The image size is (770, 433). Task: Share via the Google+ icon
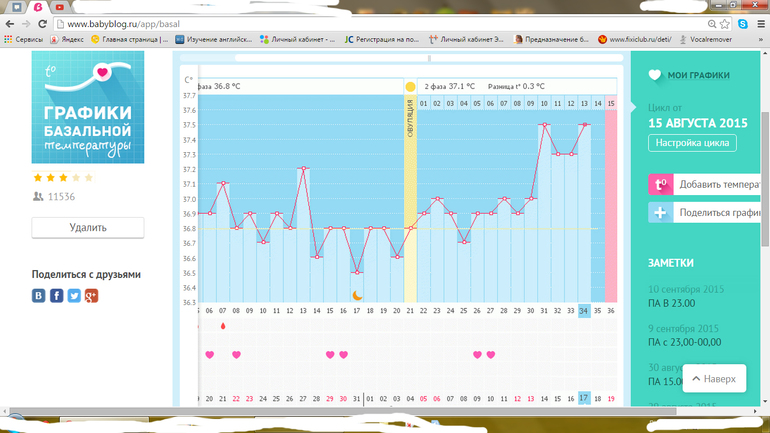click(91, 296)
